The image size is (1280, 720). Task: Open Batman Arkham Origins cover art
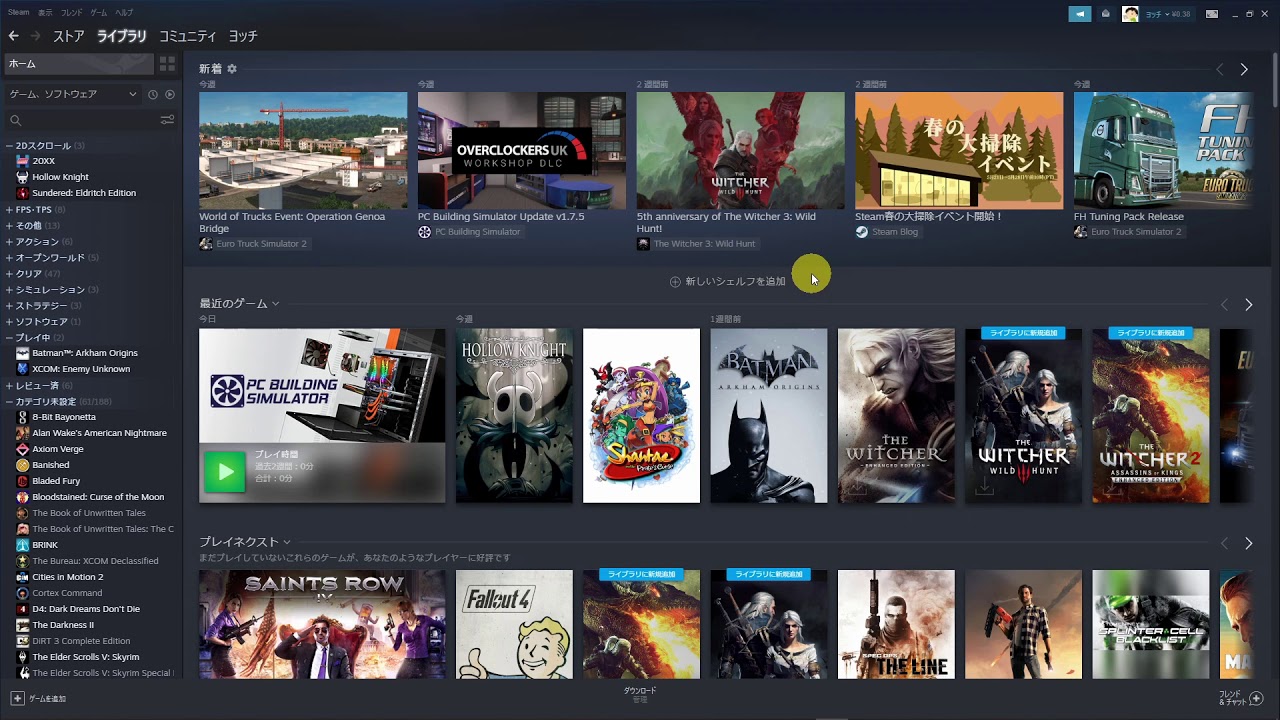(x=768, y=416)
